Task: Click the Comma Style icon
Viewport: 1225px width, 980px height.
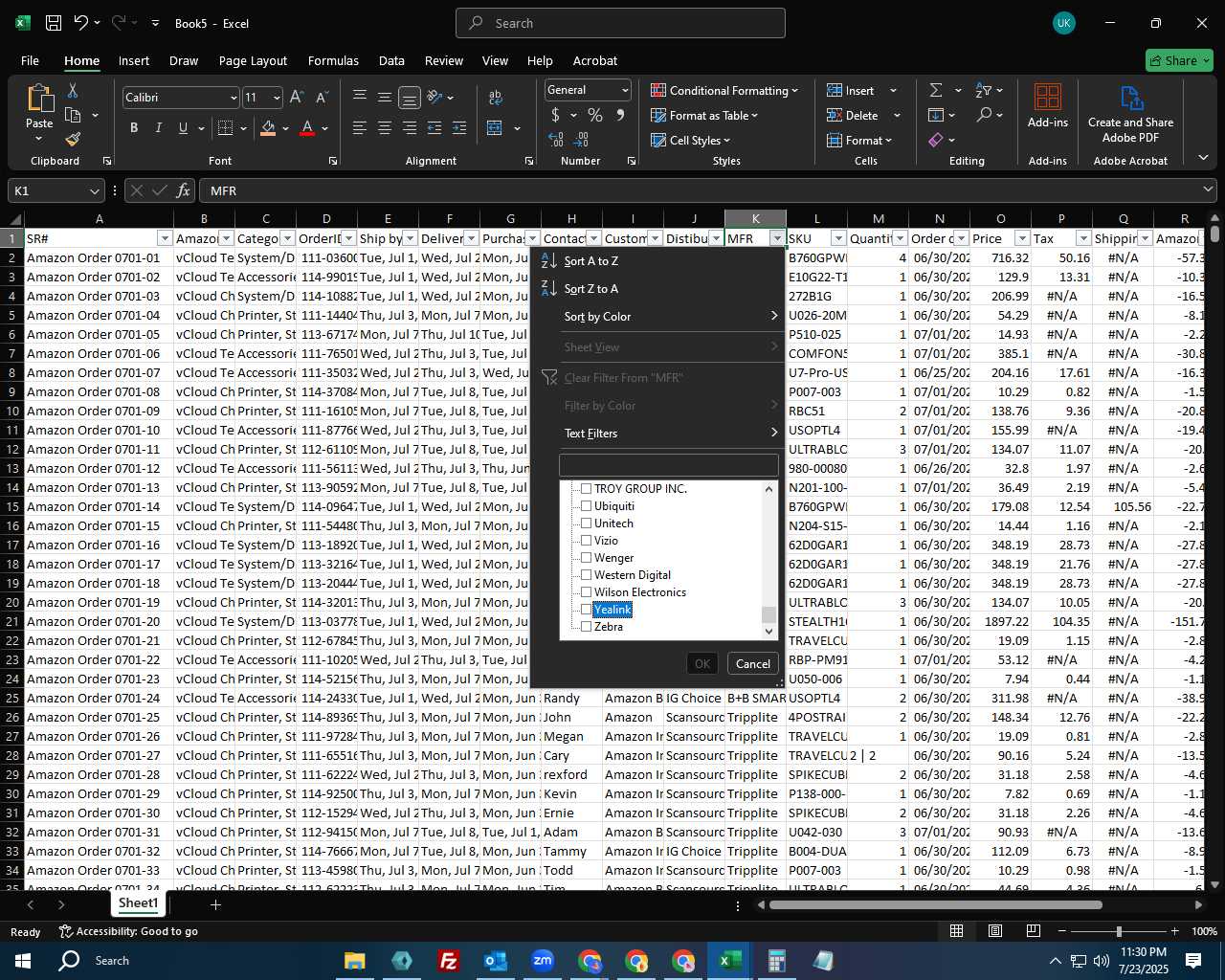Action: 620,115
